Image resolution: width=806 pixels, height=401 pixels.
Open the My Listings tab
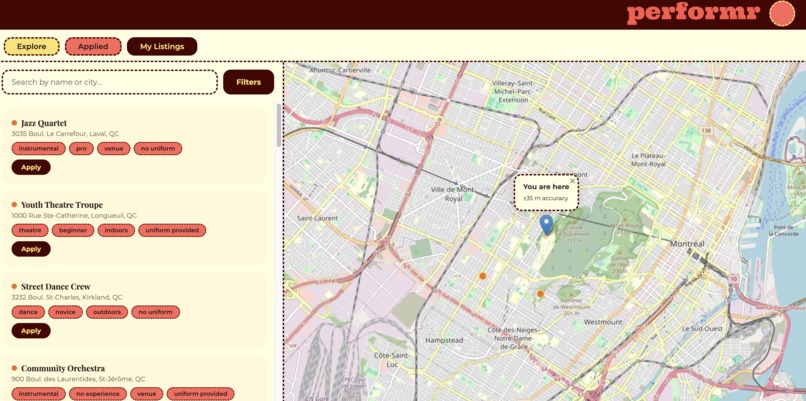click(162, 46)
